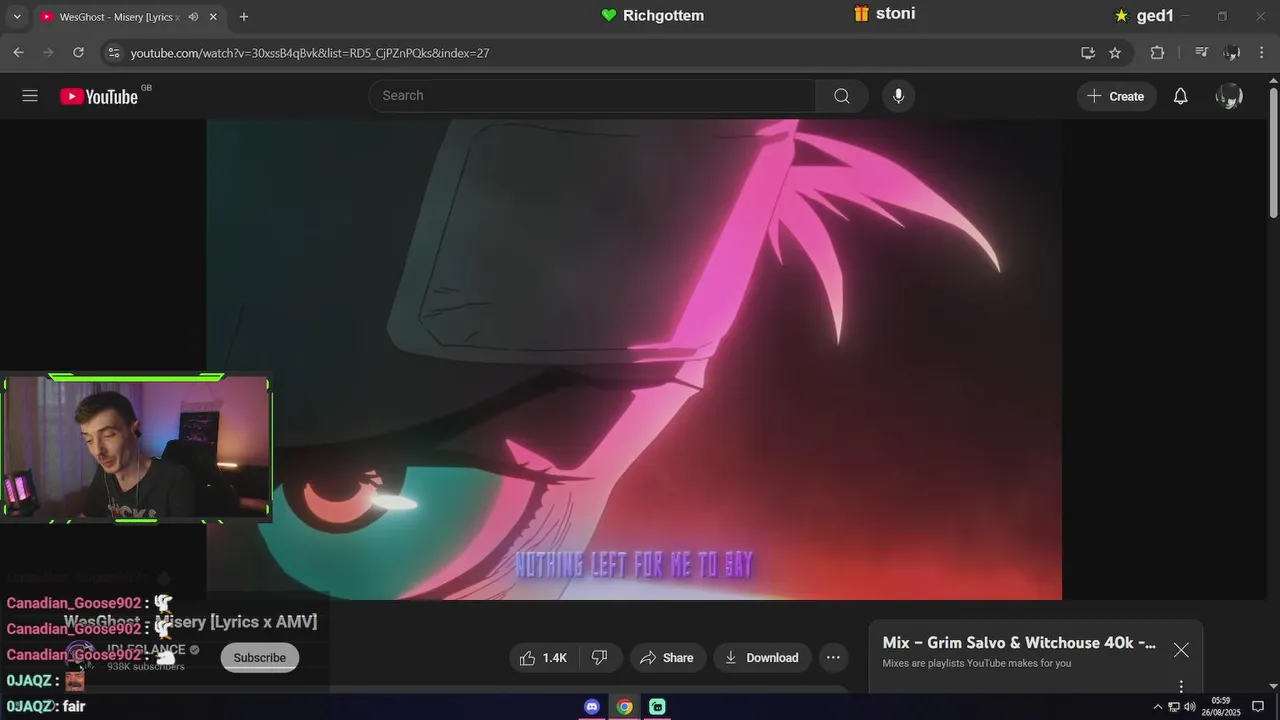1280x720 pixels.
Task: Open the YouTube hamburger guide menu
Action: 30,96
